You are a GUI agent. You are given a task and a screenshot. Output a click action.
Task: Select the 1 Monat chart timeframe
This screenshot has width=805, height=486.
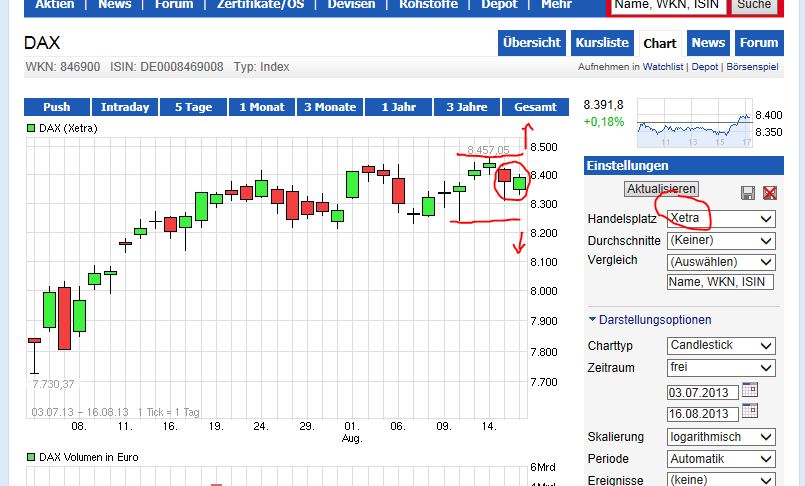(x=261, y=107)
